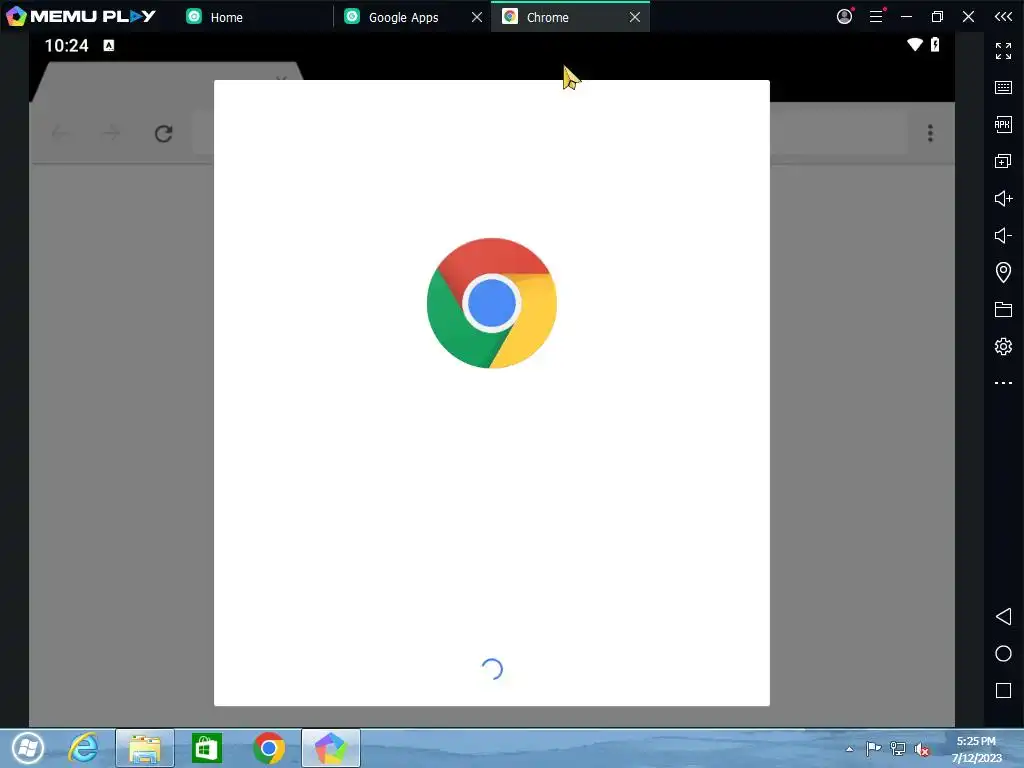This screenshot has height=768, width=1024.
Task: Enter fullscreen mode from the sidebar
Action: [1003, 50]
